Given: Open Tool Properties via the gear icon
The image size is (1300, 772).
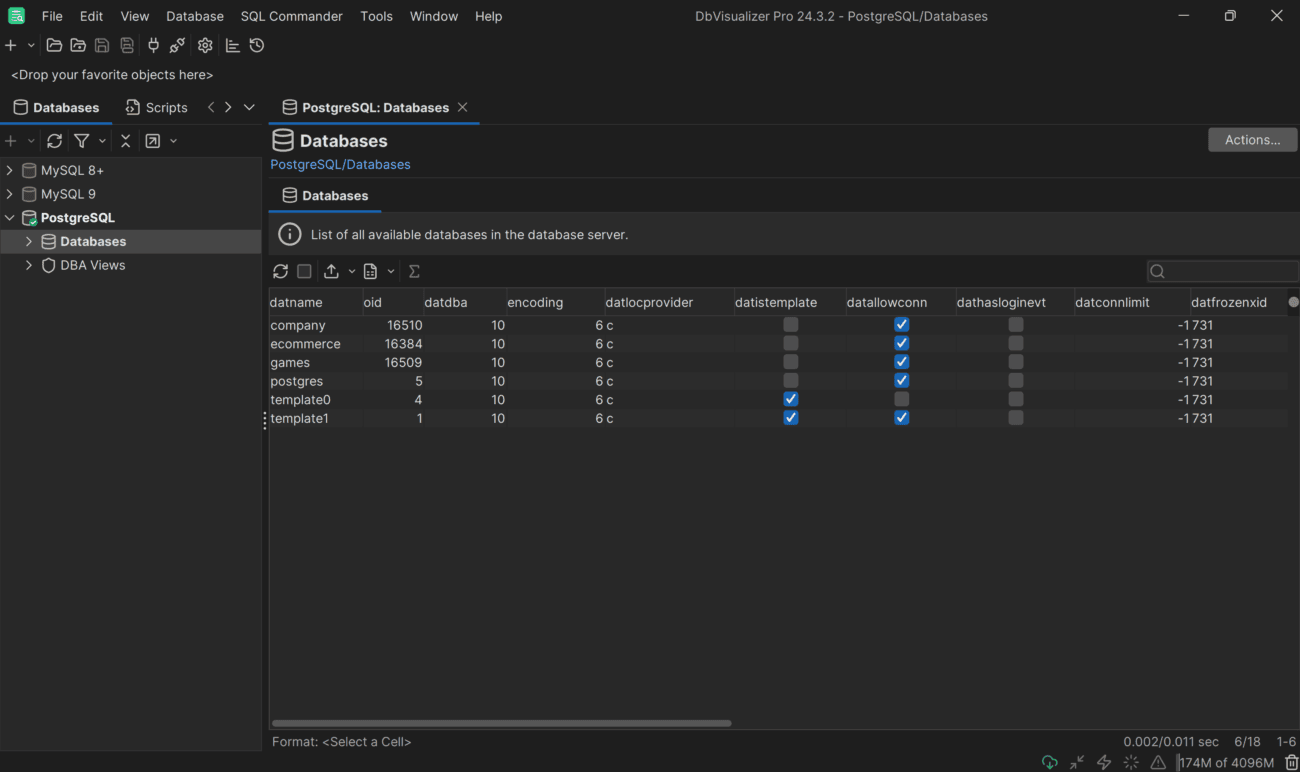Looking at the screenshot, I should (205, 45).
